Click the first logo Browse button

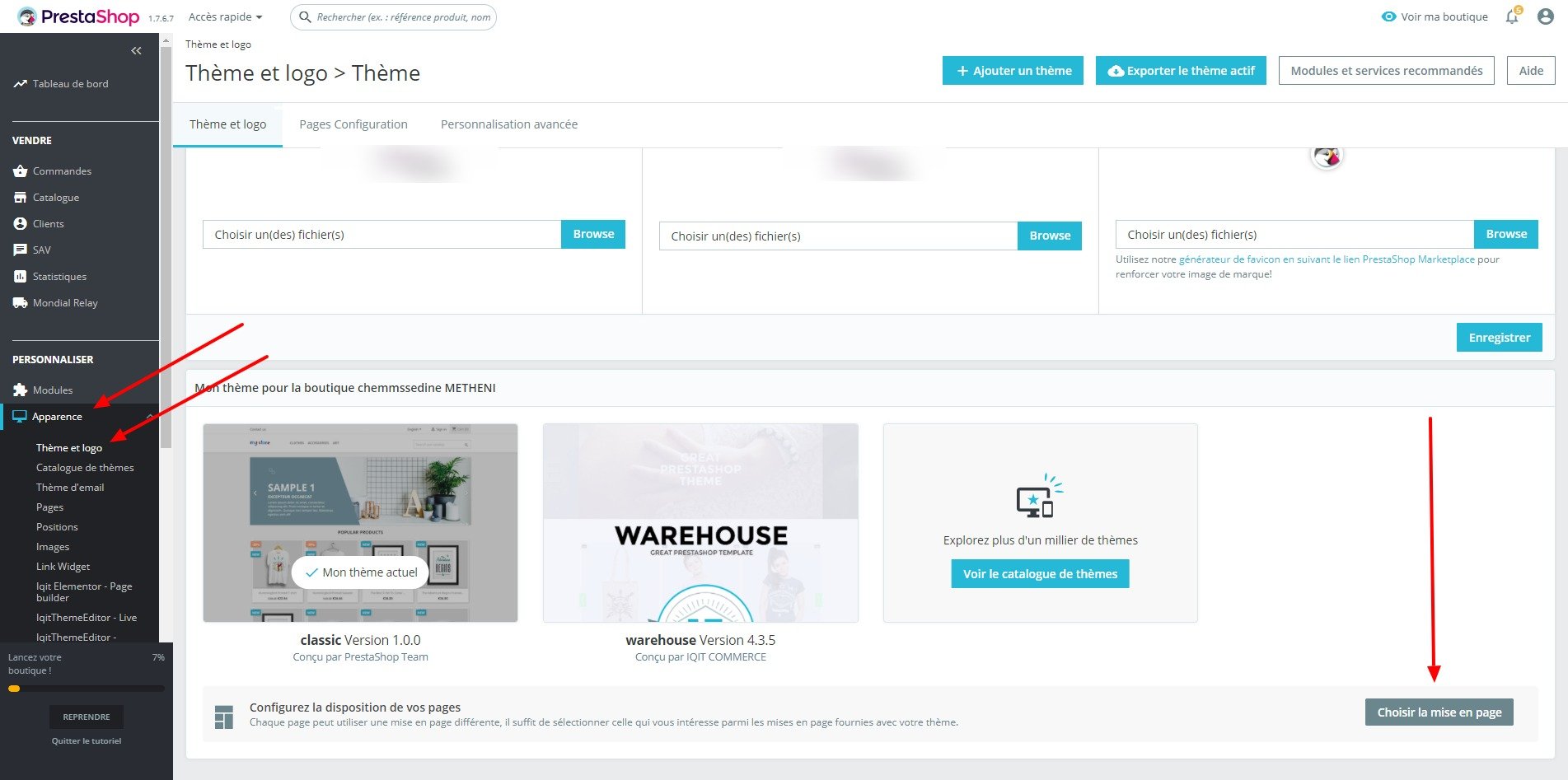tap(593, 234)
